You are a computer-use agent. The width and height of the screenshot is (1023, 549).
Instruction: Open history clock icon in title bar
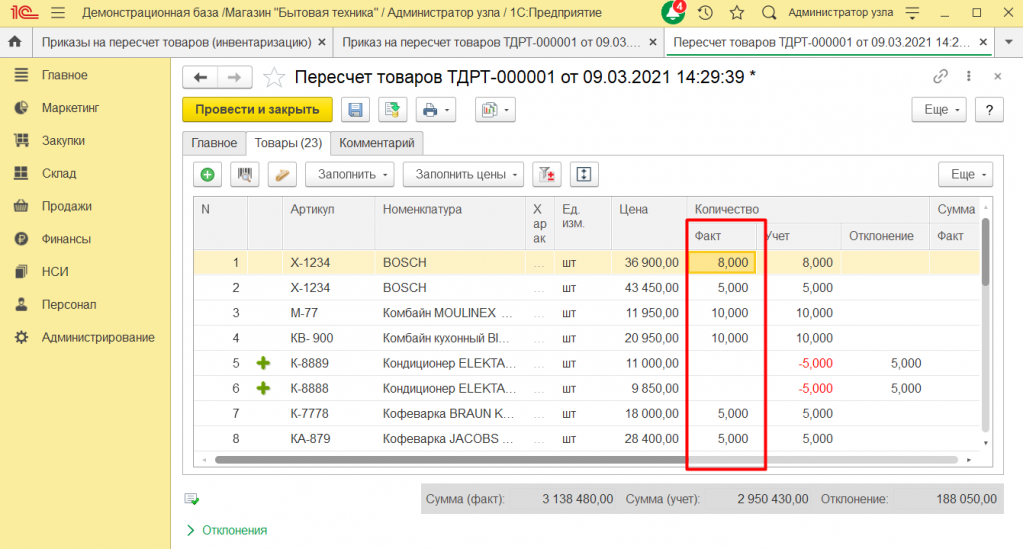705,12
